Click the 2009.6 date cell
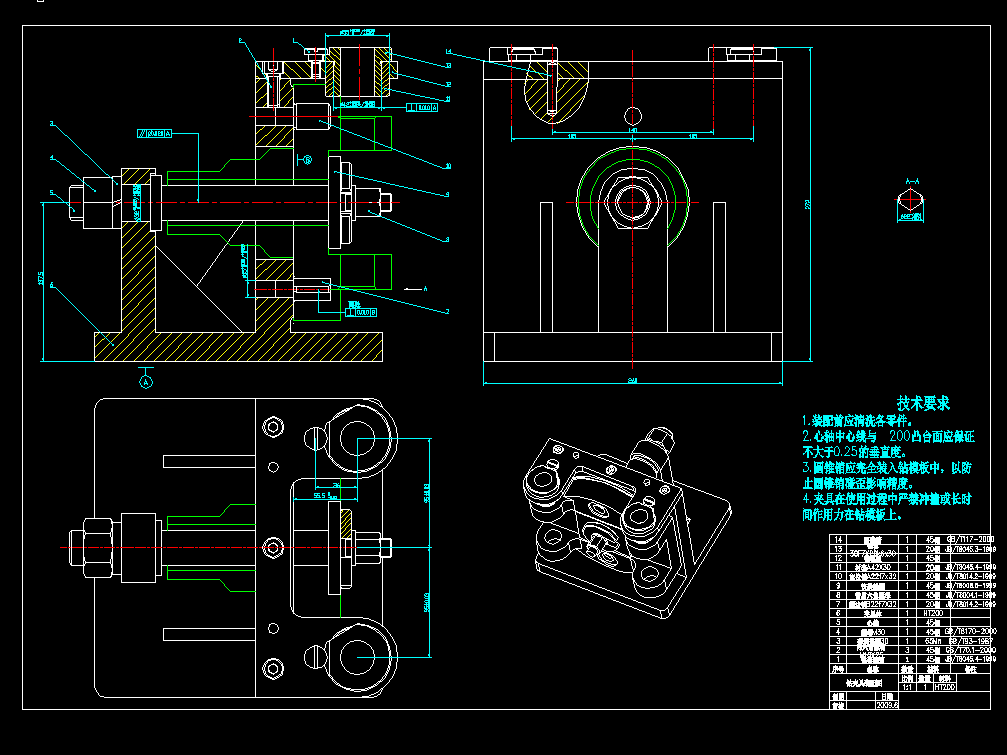The height and width of the screenshot is (755, 1007). pyautogui.click(x=887, y=705)
